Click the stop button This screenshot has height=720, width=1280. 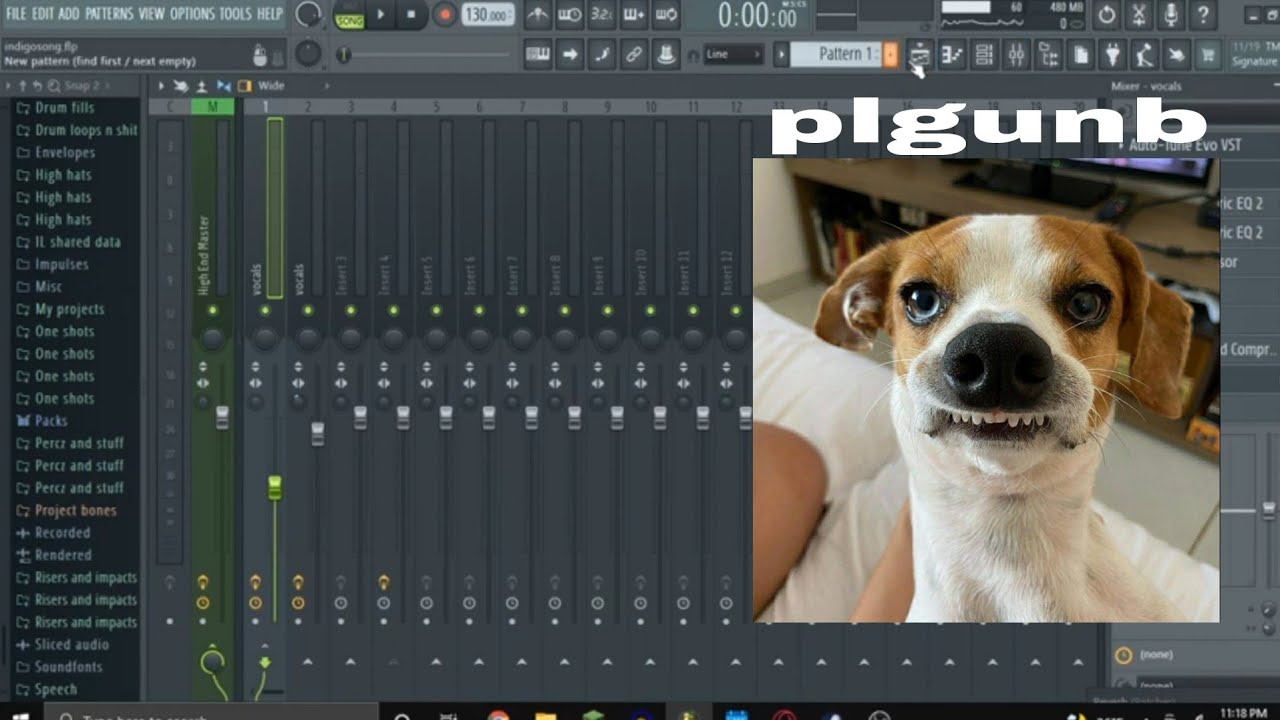411,14
